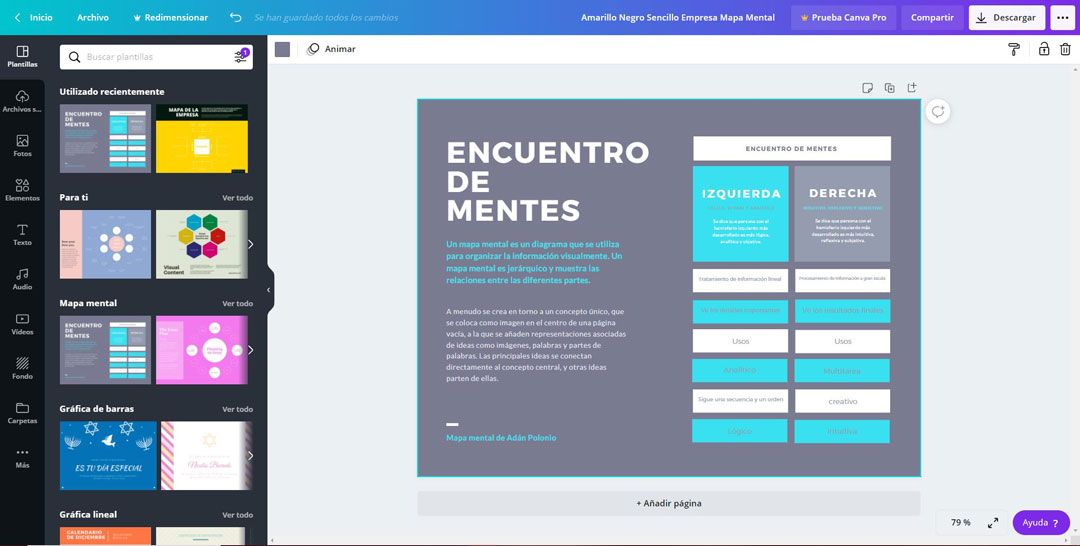Click Ver todo next to Mapa mental
The image size is (1080, 546).
pyautogui.click(x=238, y=303)
